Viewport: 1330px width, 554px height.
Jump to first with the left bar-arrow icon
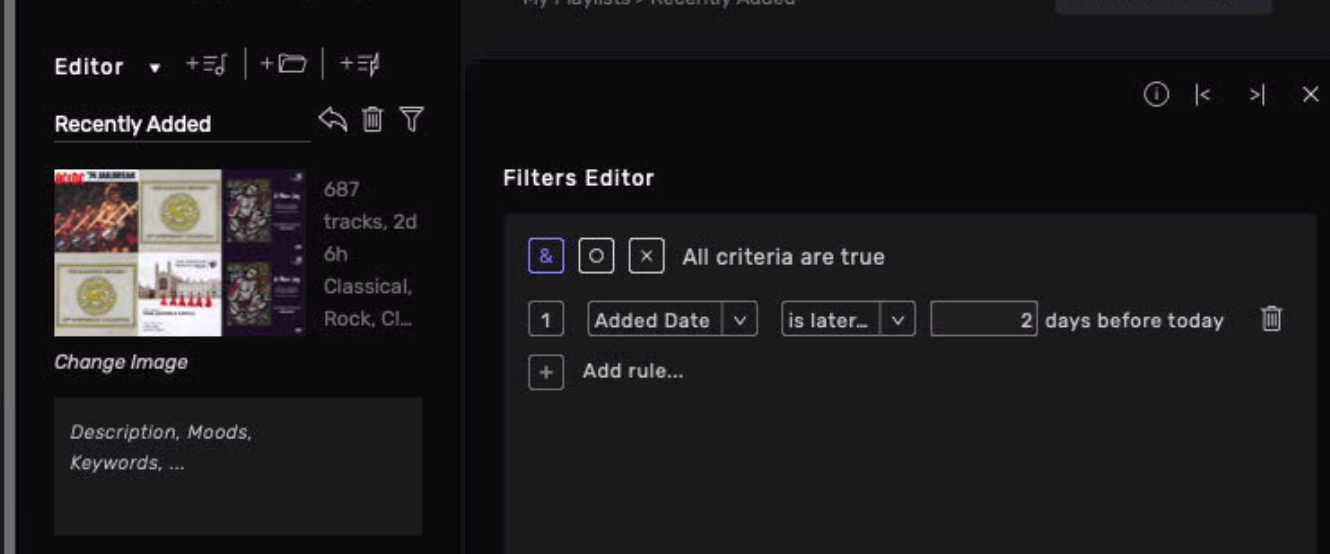(x=1203, y=95)
